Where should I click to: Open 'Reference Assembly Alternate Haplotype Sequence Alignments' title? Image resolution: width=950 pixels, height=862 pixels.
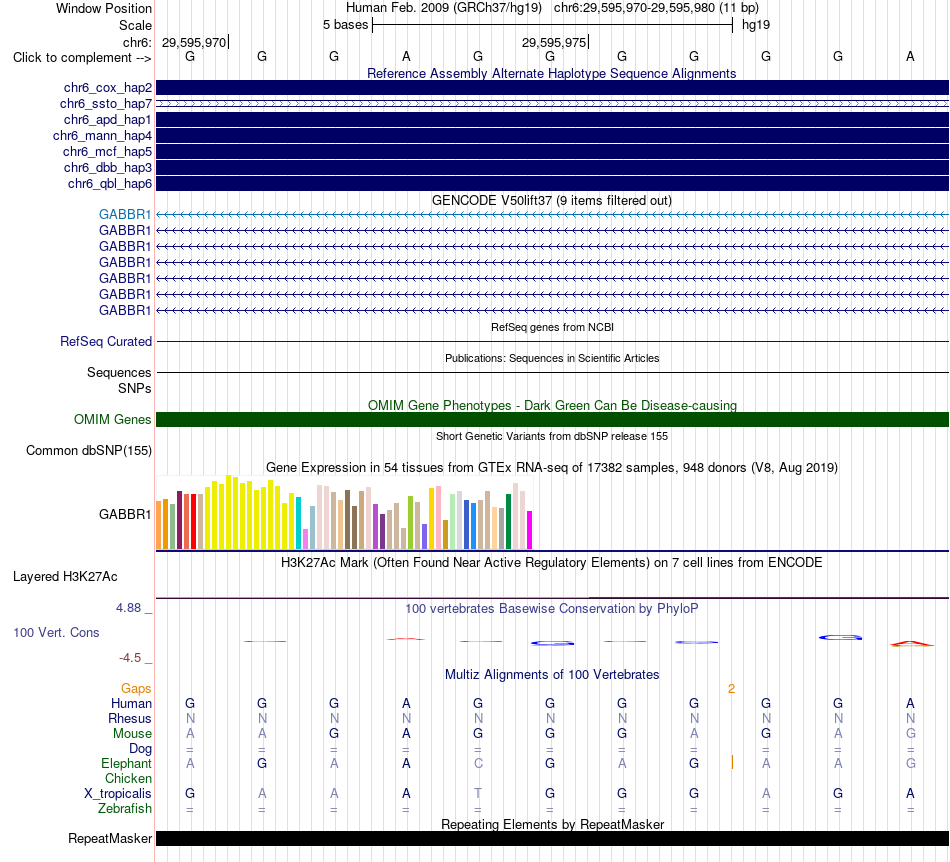click(x=551, y=73)
